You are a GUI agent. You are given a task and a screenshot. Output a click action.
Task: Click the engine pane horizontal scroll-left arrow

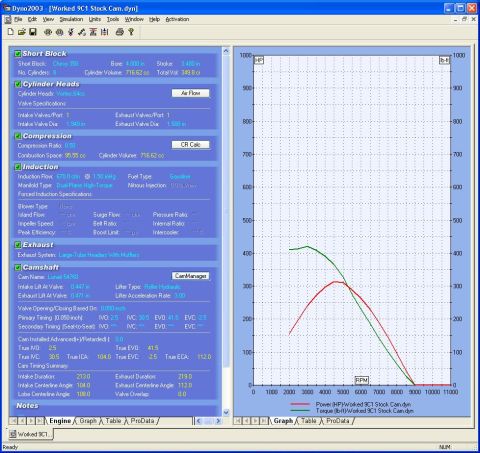199,421
